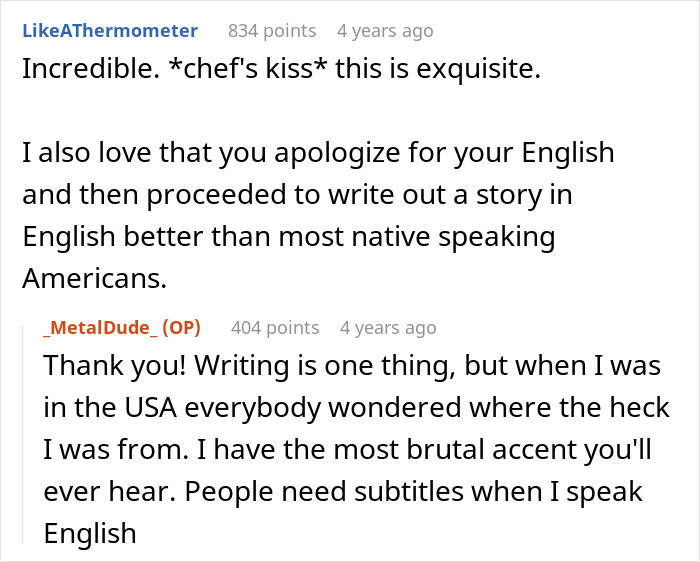Image resolution: width=700 pixels, height=562 pixels.
Task: Open the LikeAThermometer user profile
Action: [x=110, y=31]
